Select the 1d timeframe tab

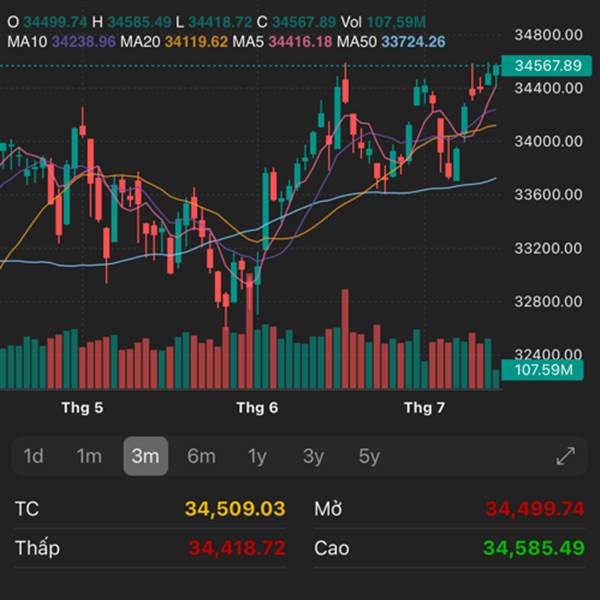pos(33,456)
